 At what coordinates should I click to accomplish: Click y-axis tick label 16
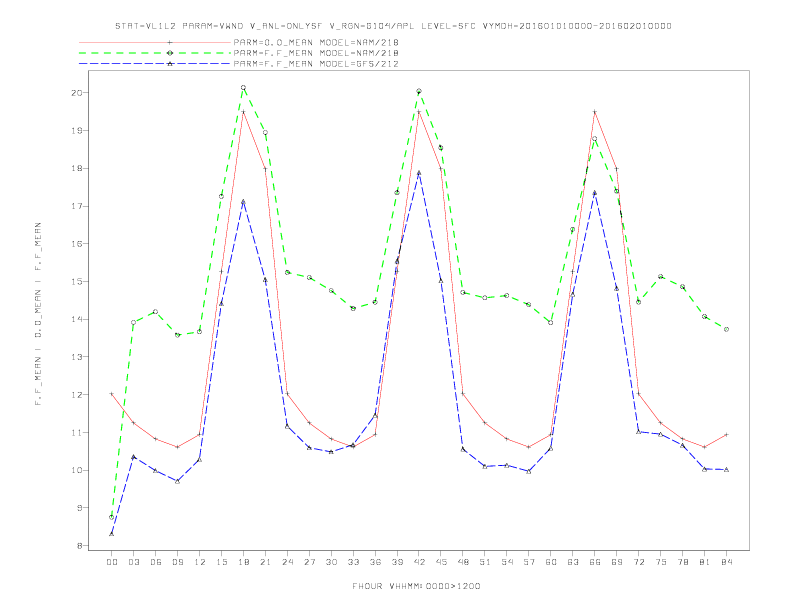tap(77, 244)
